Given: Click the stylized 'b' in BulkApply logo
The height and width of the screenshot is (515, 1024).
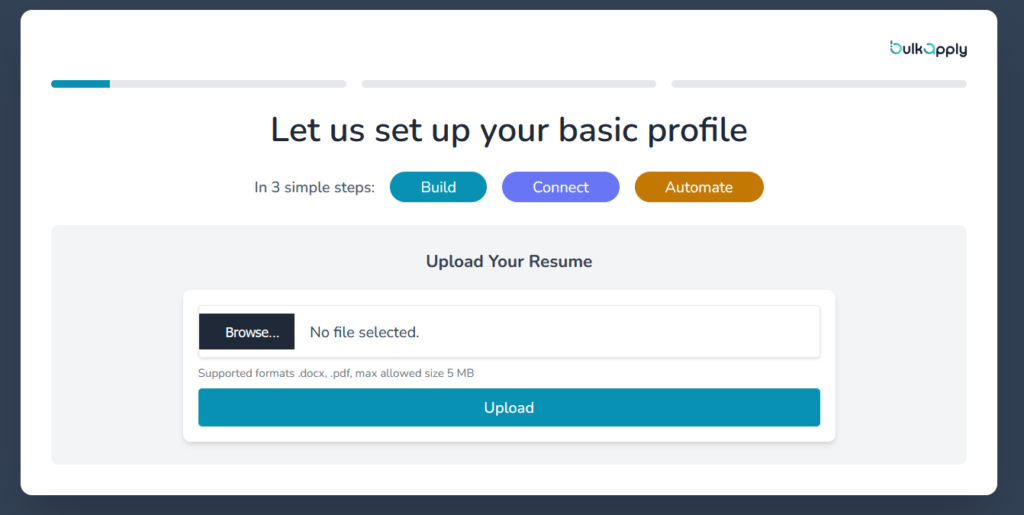Looking at the screenshot, I should 895,47.
